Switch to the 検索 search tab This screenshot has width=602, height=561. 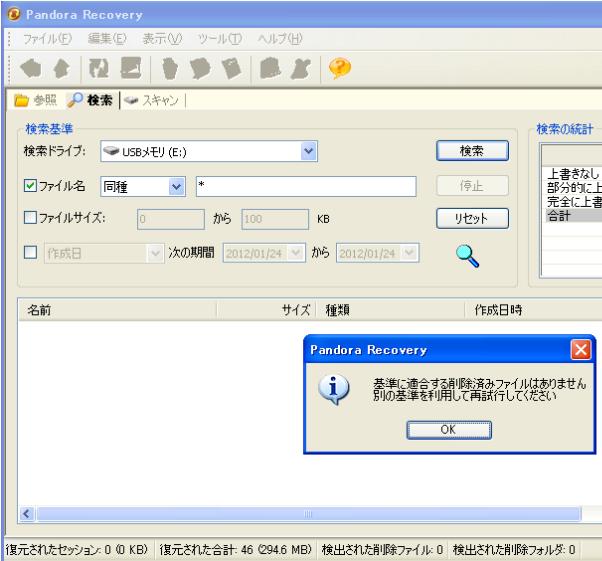click(90, 100)
